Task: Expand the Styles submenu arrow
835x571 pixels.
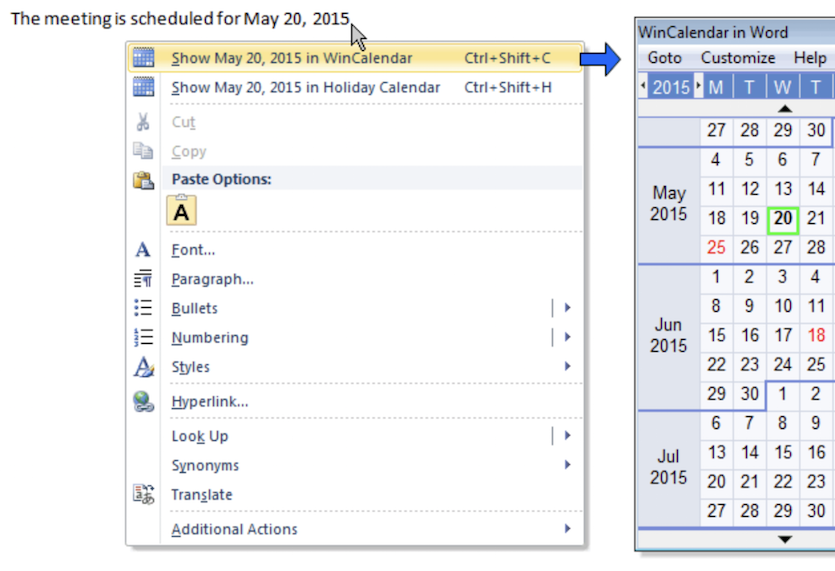Action: 568,366
